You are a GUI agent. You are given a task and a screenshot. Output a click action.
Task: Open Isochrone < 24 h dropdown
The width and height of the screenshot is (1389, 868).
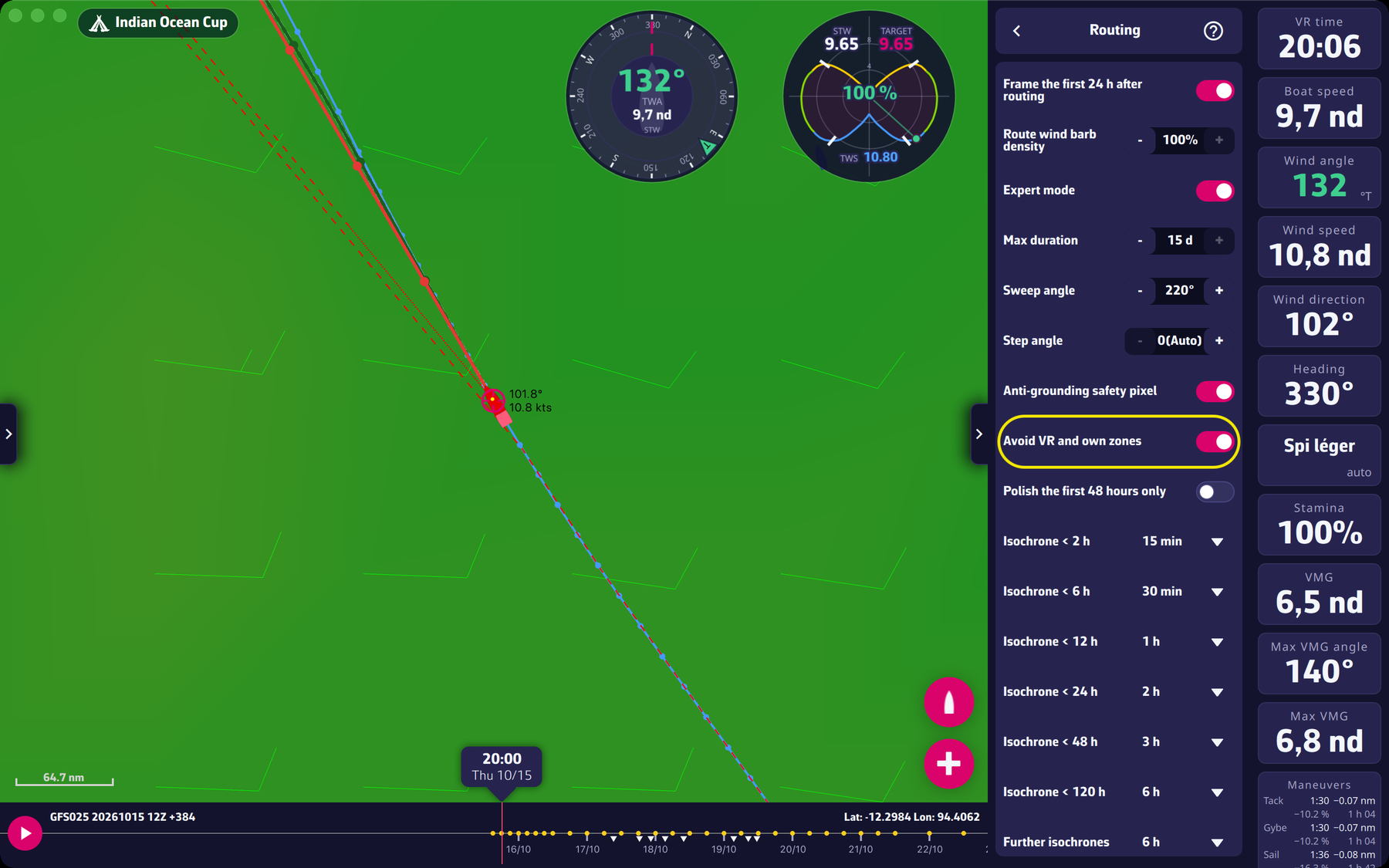(x=1217, y=692)
